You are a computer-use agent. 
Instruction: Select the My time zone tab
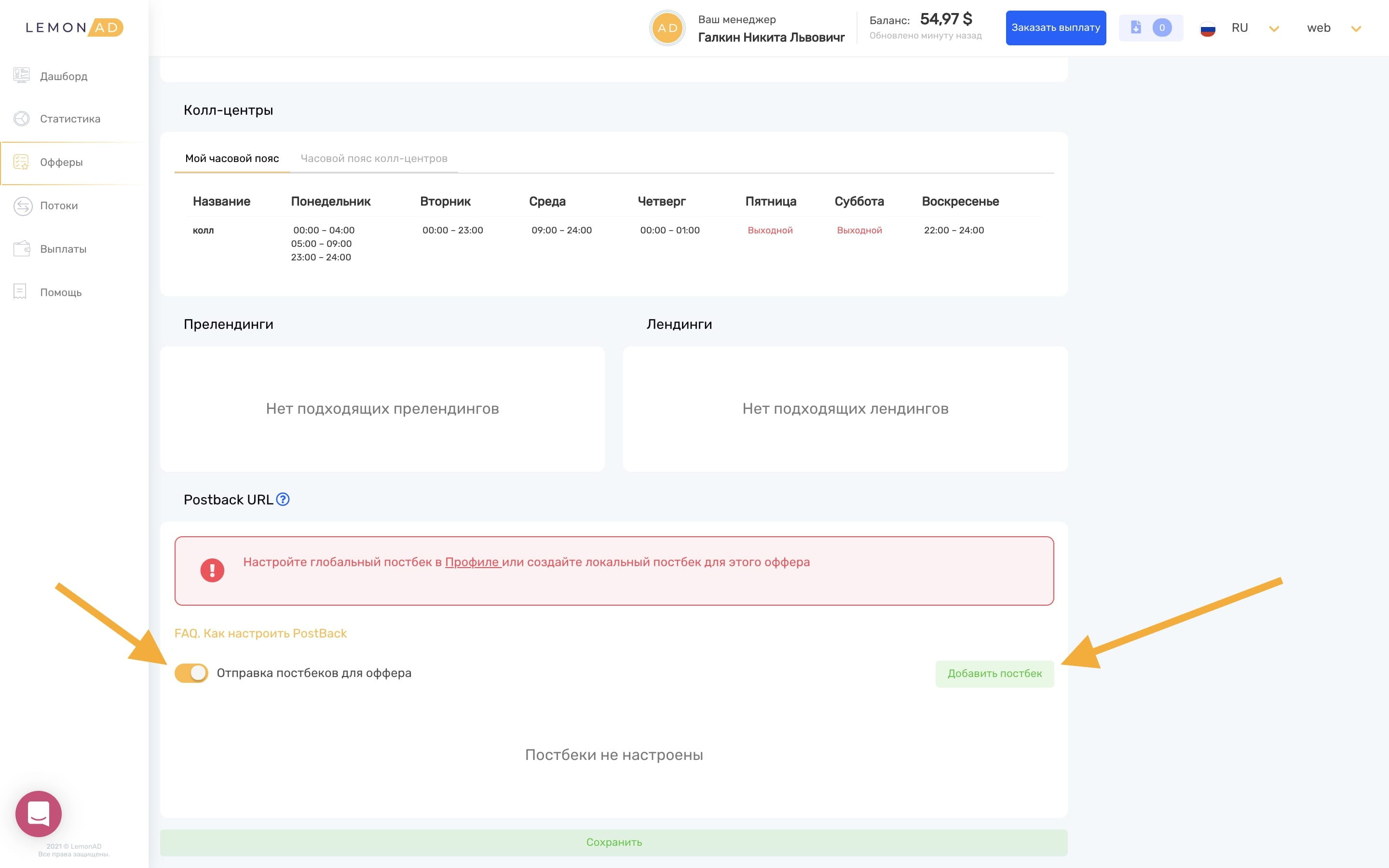232,159
